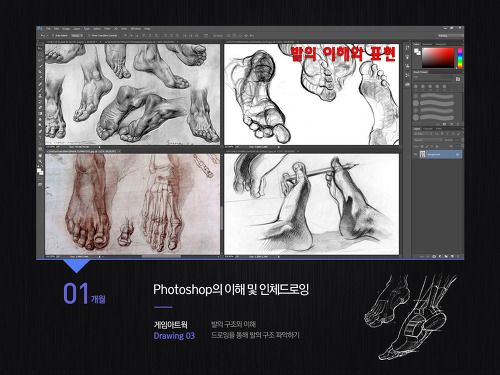
Task: Switch to the Color panel tab
Action: (x=417, y=44)
